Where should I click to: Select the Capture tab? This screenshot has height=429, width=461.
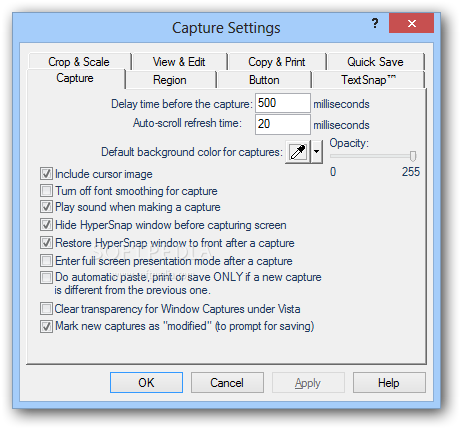pyautogui.click(x=75, y=78)
